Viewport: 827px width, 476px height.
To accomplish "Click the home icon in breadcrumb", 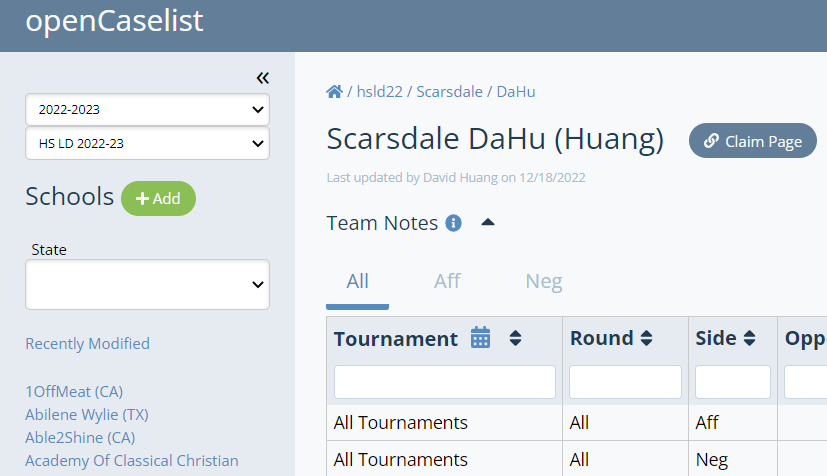I will pos(335,91).
